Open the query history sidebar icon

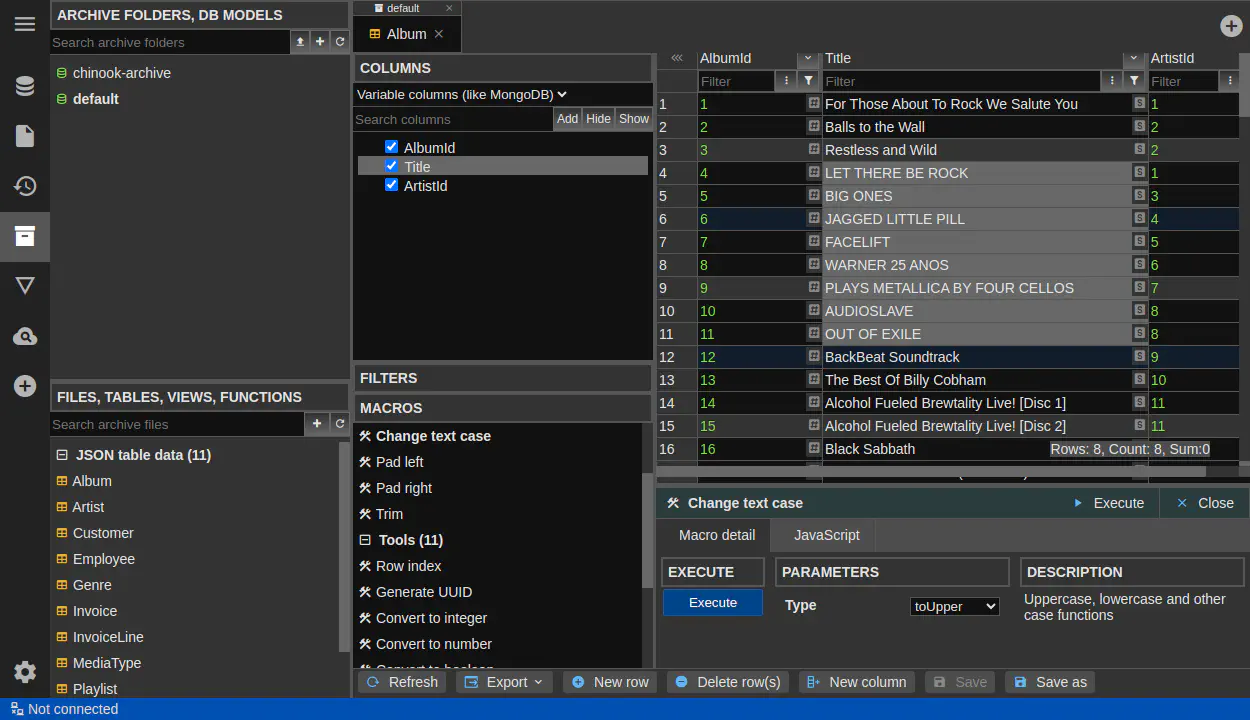(x=25, y=186)
